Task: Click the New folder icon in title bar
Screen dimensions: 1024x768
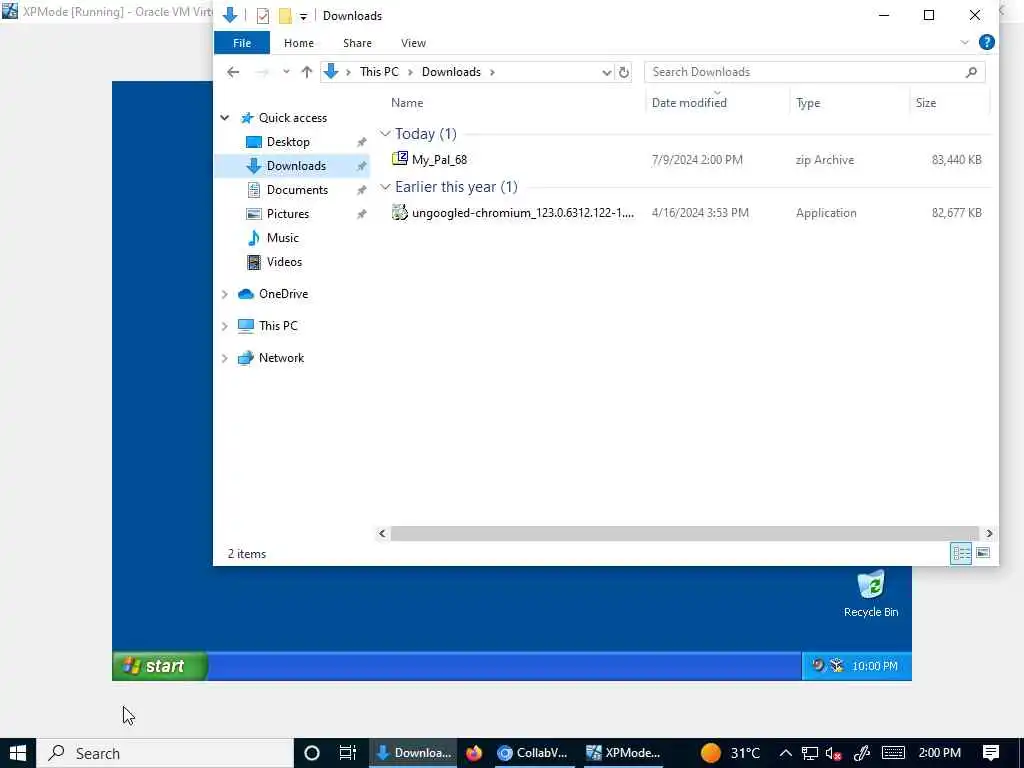Action: point(285,16)
